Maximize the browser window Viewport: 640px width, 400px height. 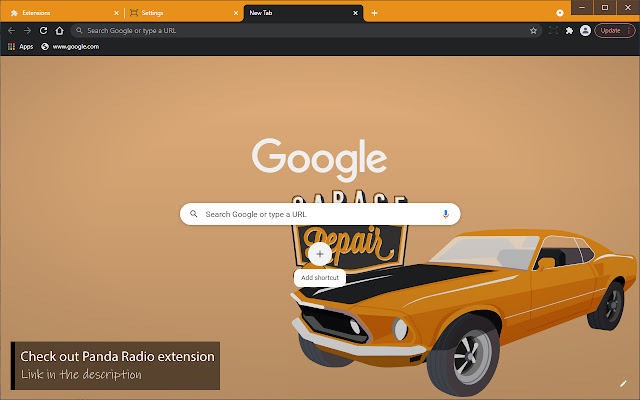click(605, 7)
